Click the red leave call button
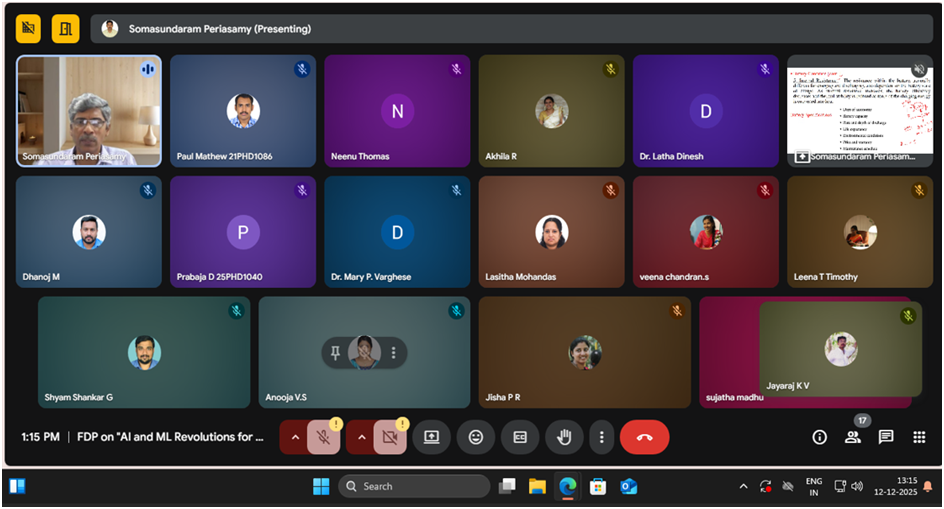The image size is (944, 509). (644, 437)
